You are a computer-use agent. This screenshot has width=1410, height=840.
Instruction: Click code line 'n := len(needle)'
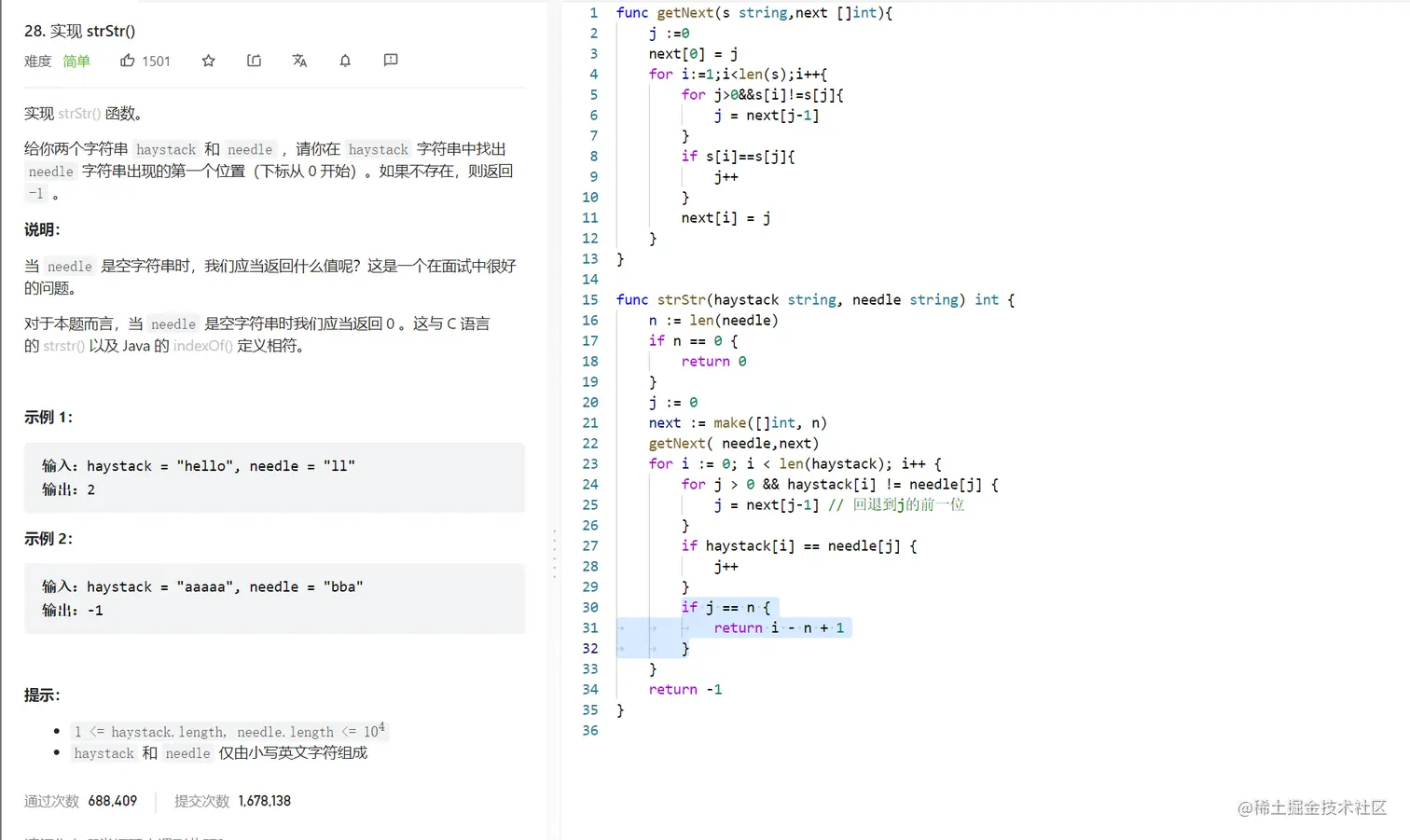point(713,321)
